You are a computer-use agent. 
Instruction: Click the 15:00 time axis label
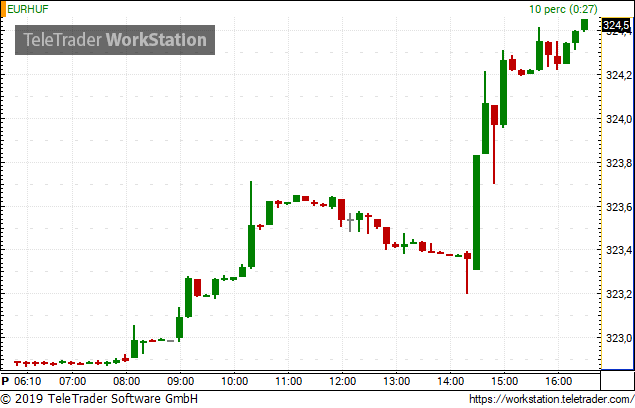click(x=505, y=381)
